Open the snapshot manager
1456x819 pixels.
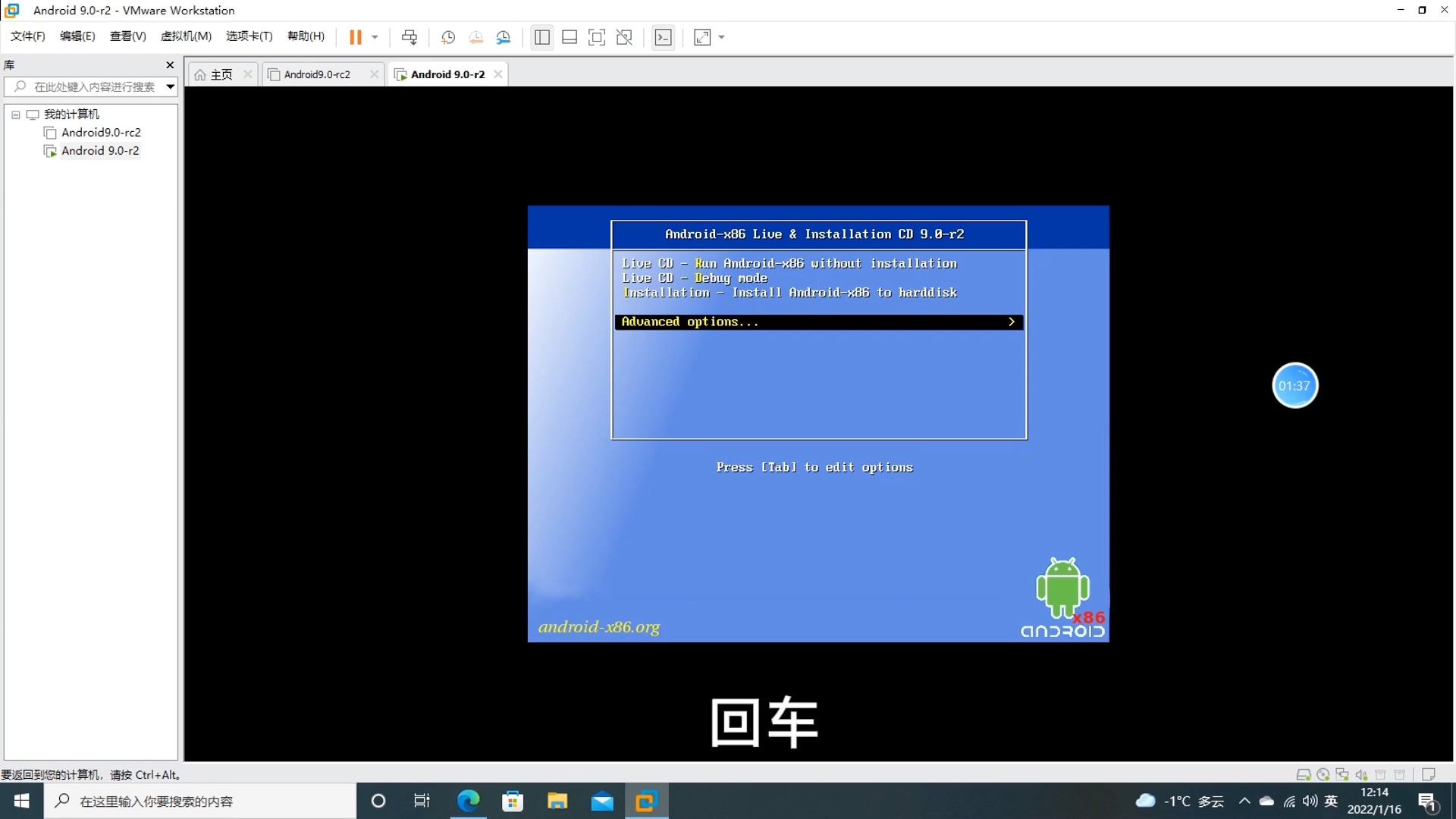click(x=504, y=37)
